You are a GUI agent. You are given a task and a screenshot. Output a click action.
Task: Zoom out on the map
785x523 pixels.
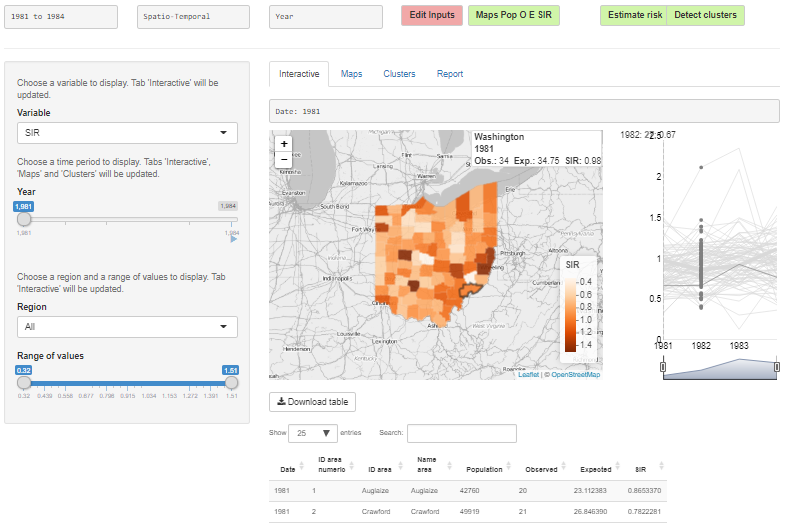point(284,160)
